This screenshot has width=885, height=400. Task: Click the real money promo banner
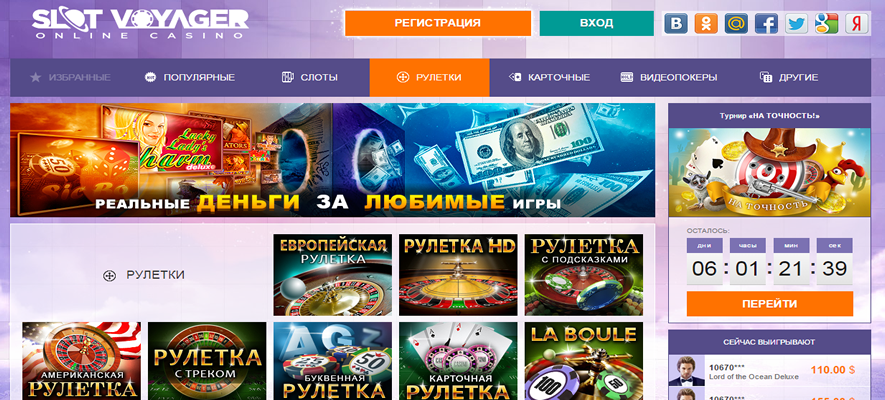(x=332, y=160)
